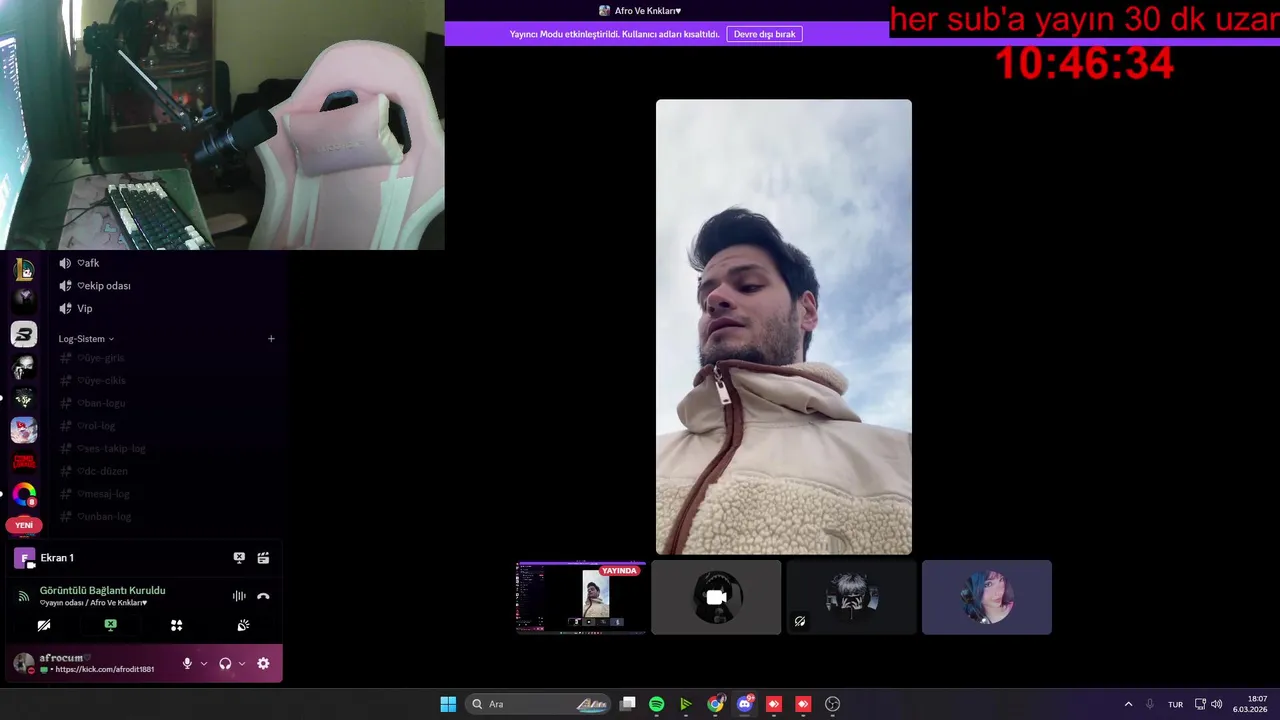Add a channel to Log-Sistem category

click(271, 339)
